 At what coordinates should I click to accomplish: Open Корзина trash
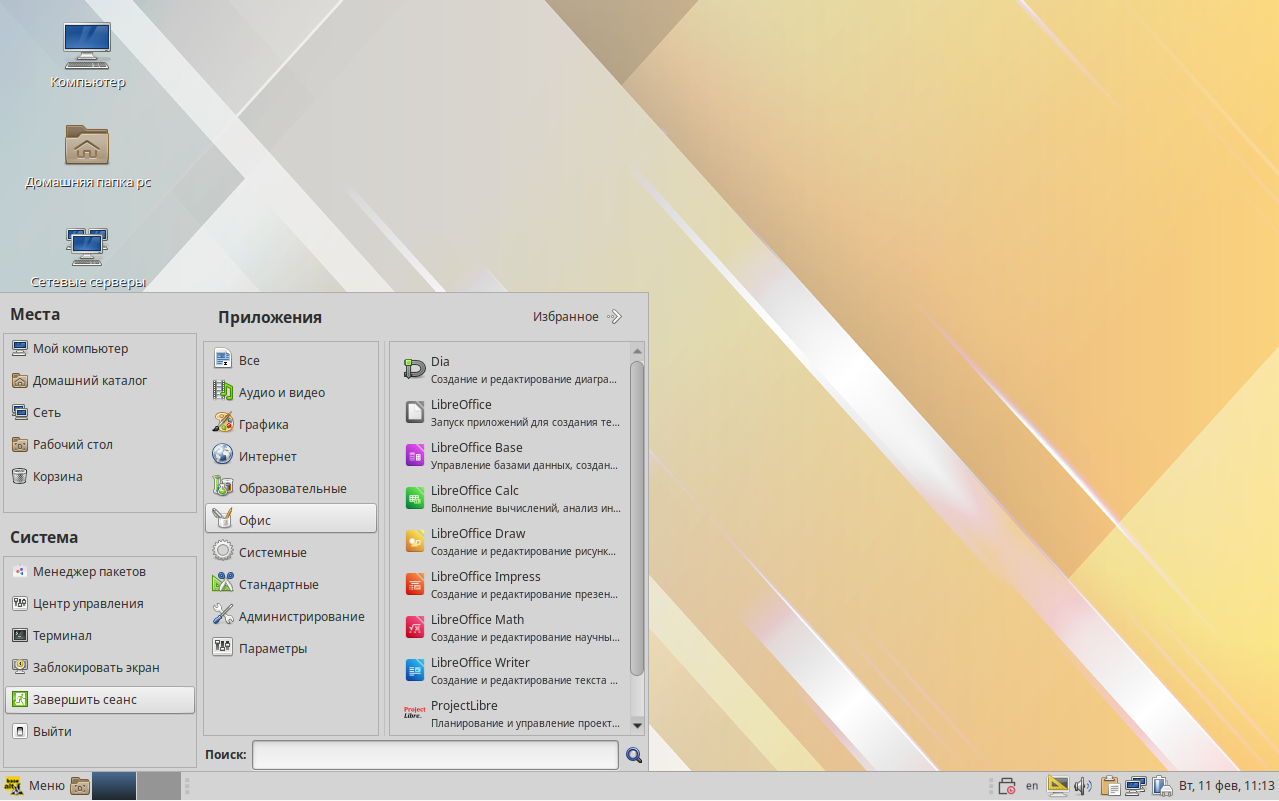pyautogui.click(x=100, y=476)
